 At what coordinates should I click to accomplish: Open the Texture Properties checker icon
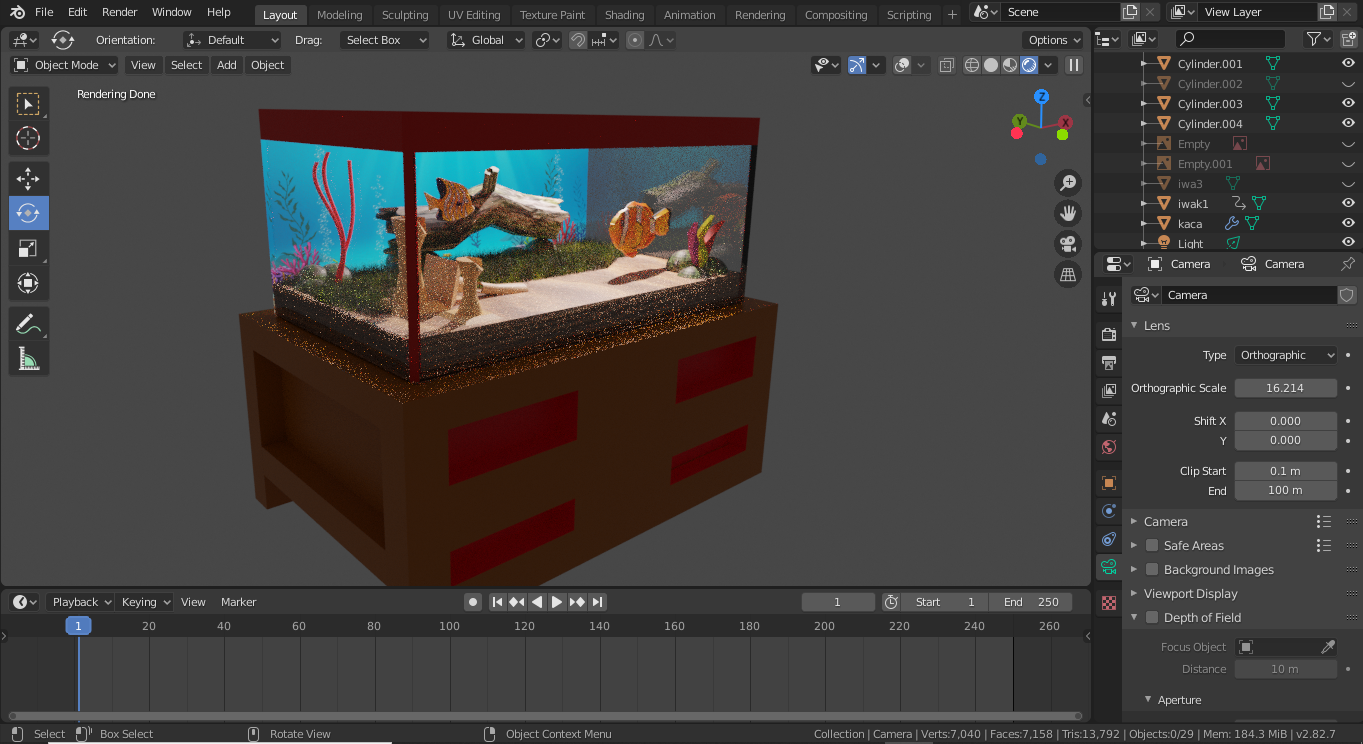tap(1107, 603)
